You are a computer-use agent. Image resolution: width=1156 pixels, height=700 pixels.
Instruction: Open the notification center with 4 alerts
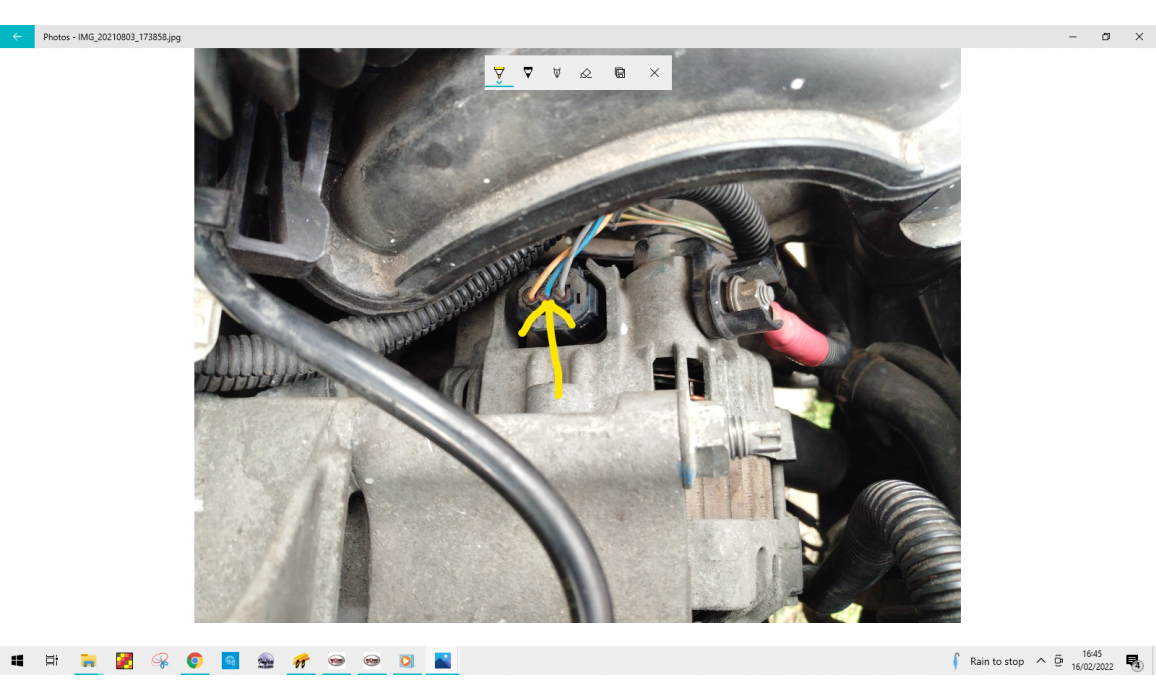[1133, 661]
